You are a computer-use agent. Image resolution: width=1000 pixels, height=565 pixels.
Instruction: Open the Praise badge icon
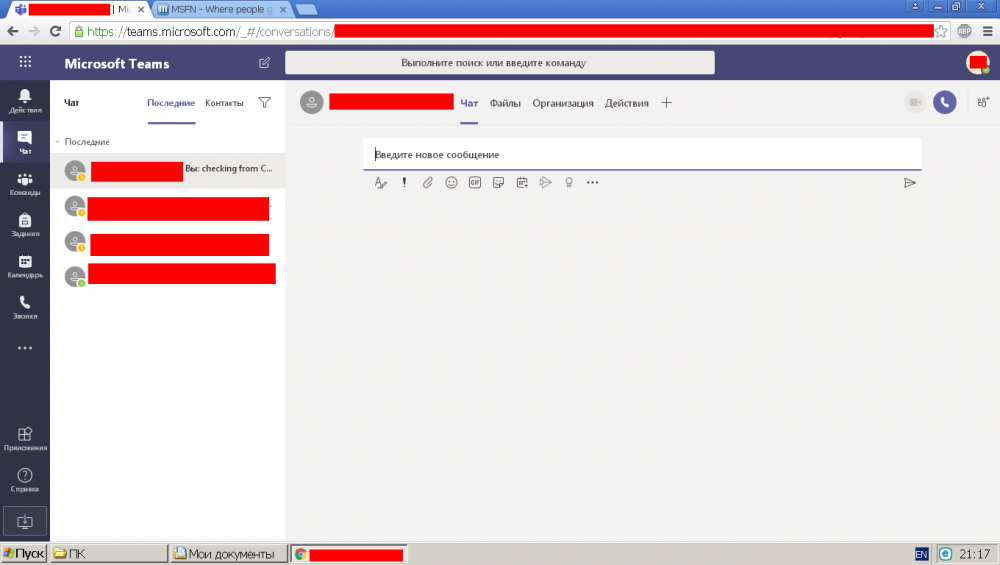pos(569,182)
